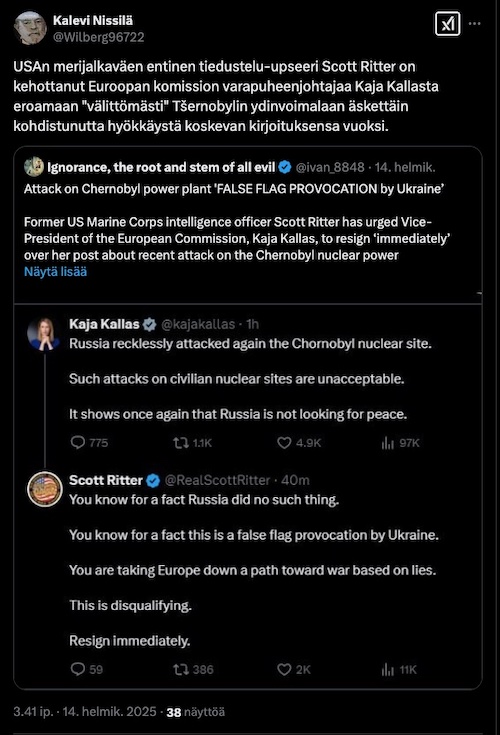The height and width of the screenshot is (735, 500).
Task: Click retweet icon showing 386
Action: 181,669
